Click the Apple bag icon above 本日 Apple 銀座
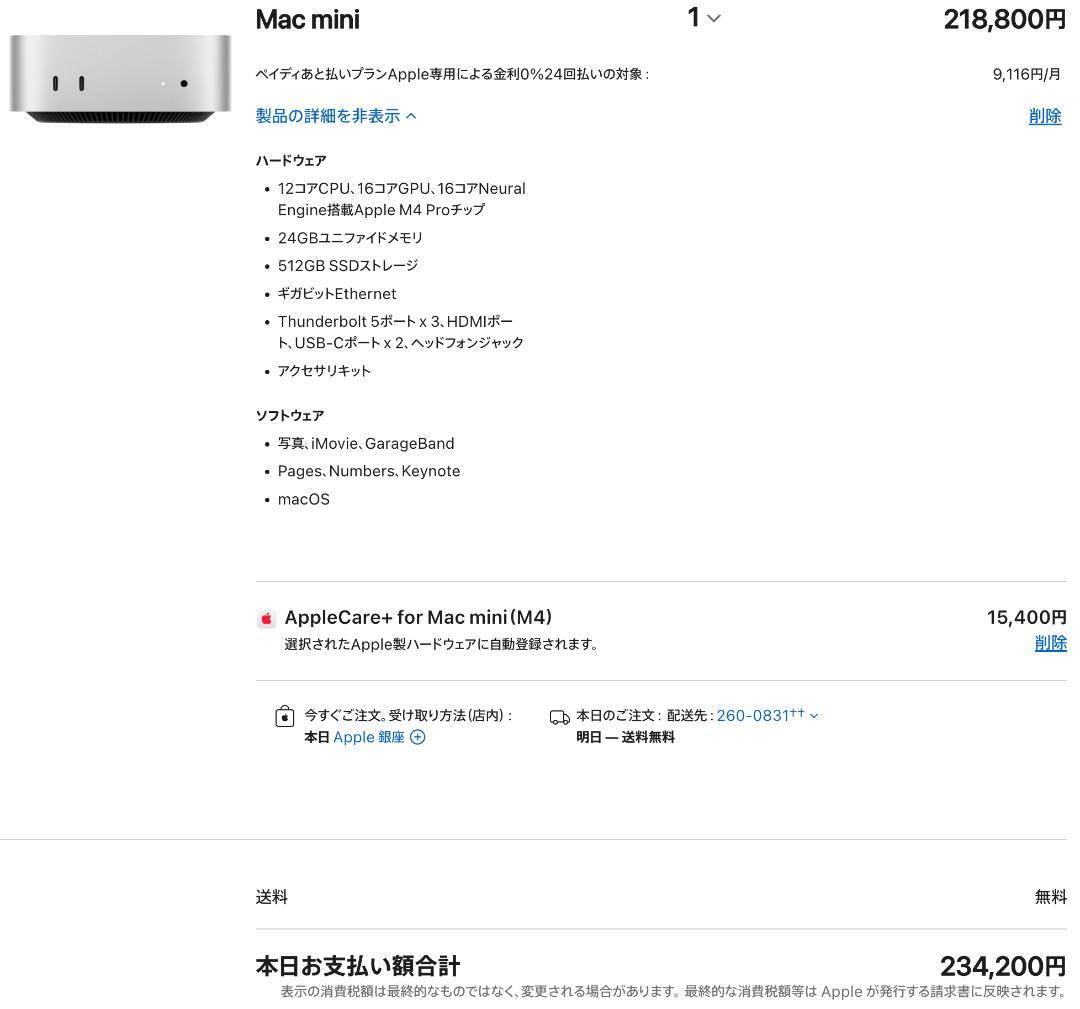Image resolution: width=1080 pixels, height=1009 pixels. point(284,716)
